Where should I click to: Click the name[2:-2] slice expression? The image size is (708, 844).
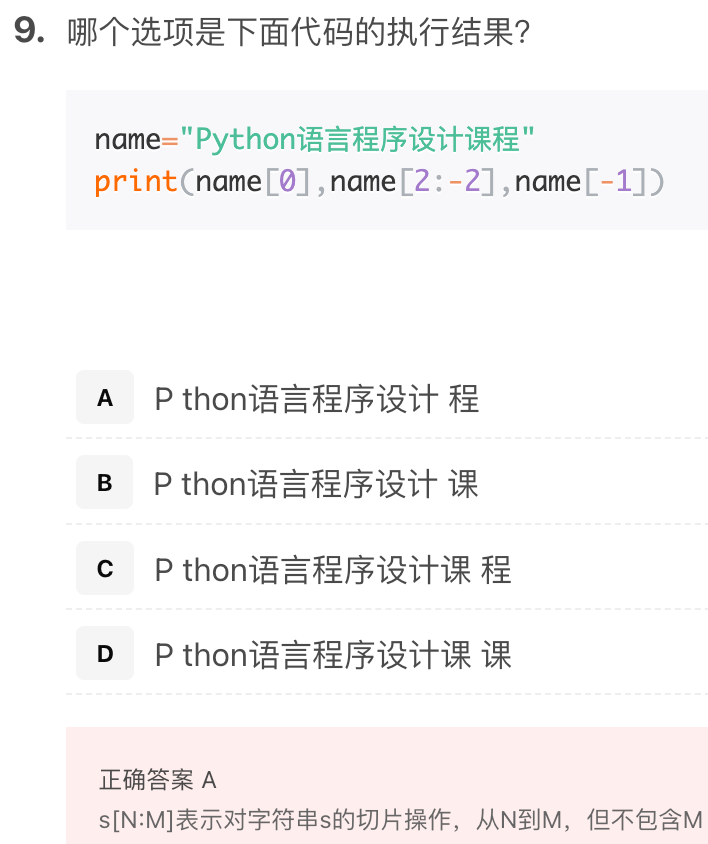coord(412,181)
